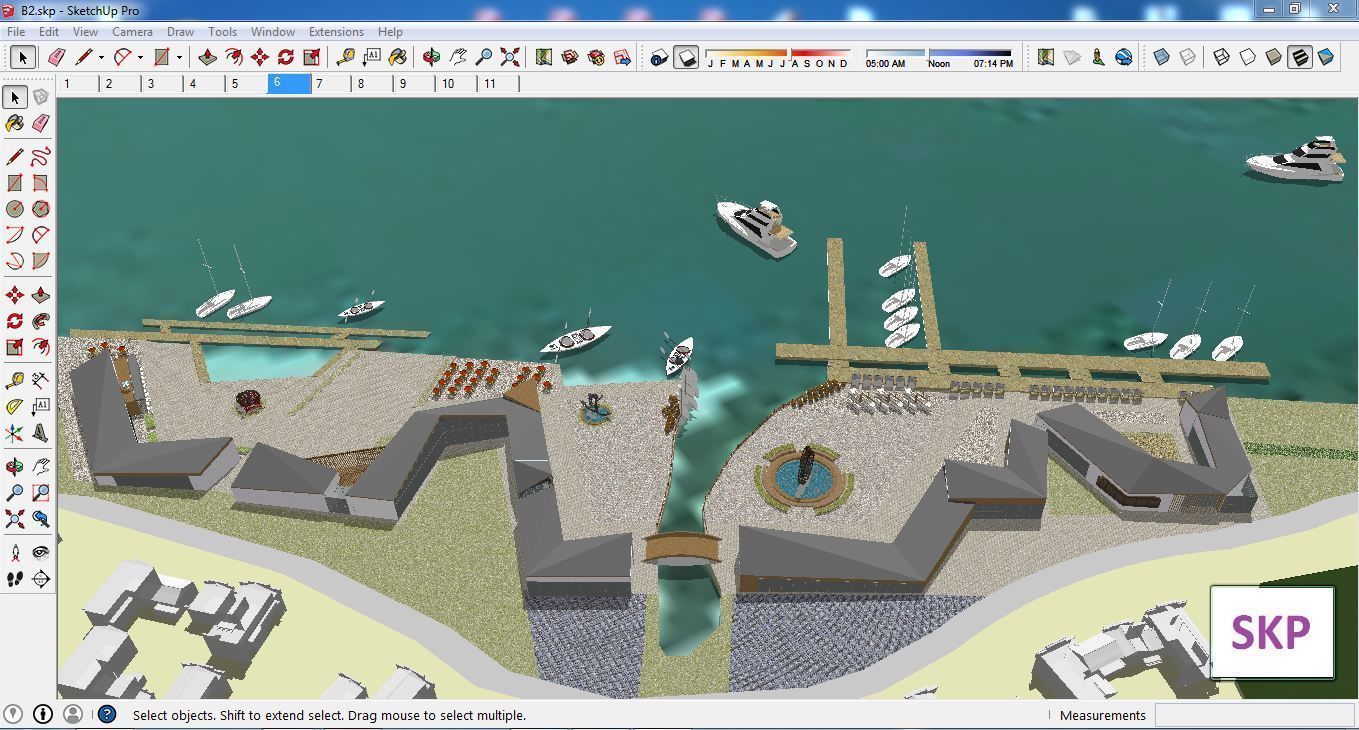The image size is (1359, 730).
Task: Enable Shaded With Textures style
Action: (x=1300, y=57)
